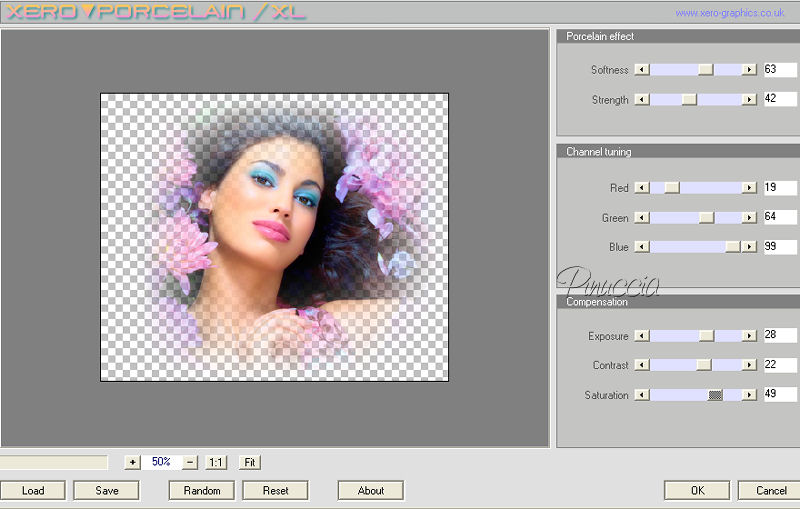Click the Green channel slider thumb
This screenshot has height=509, width=800.
tap(707, 218)
